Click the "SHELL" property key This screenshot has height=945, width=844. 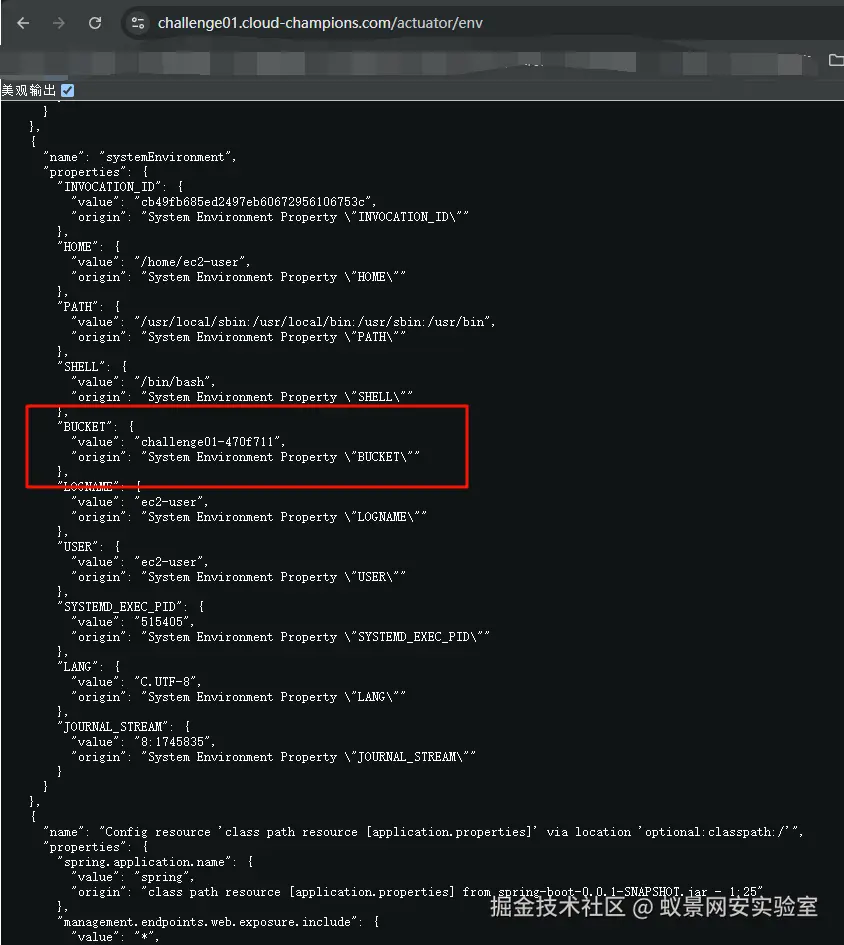84,366
